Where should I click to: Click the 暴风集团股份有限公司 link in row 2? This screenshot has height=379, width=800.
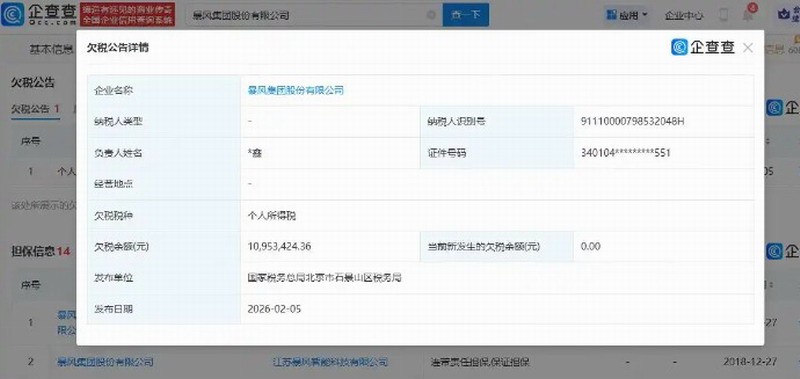click(x=105, y=362)
